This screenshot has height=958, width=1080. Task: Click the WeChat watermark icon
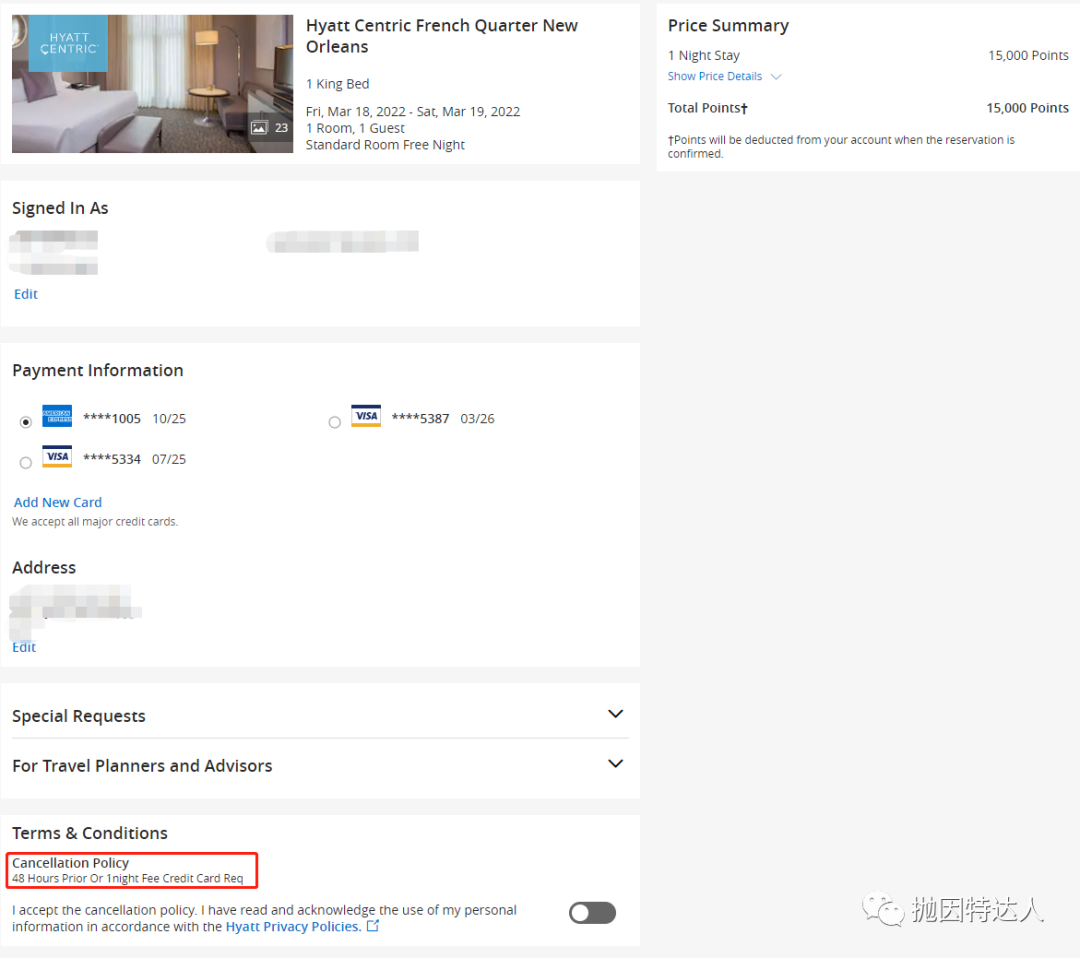coord(883,908)
